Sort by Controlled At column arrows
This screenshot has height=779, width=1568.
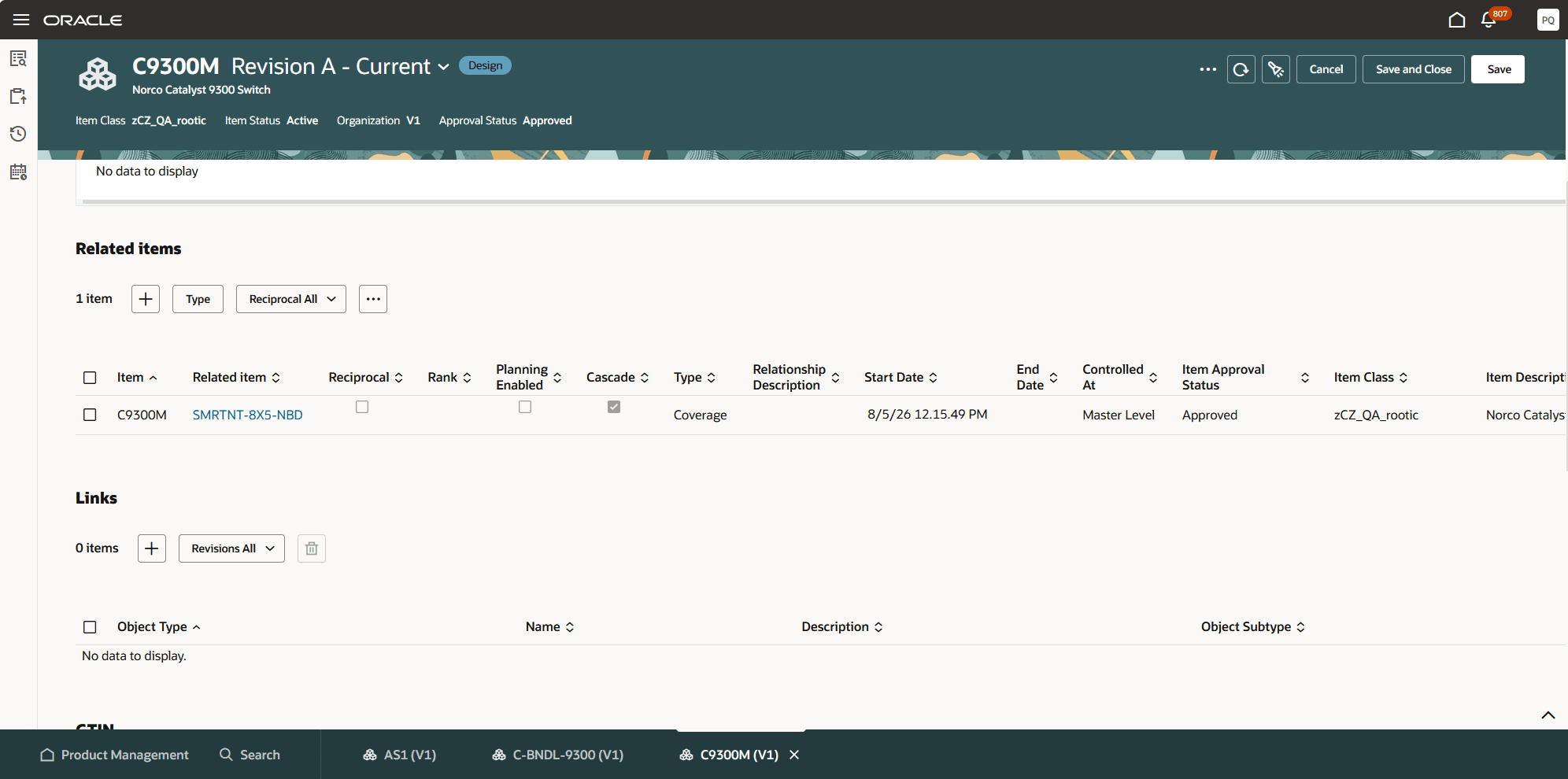pos(1153,378)
